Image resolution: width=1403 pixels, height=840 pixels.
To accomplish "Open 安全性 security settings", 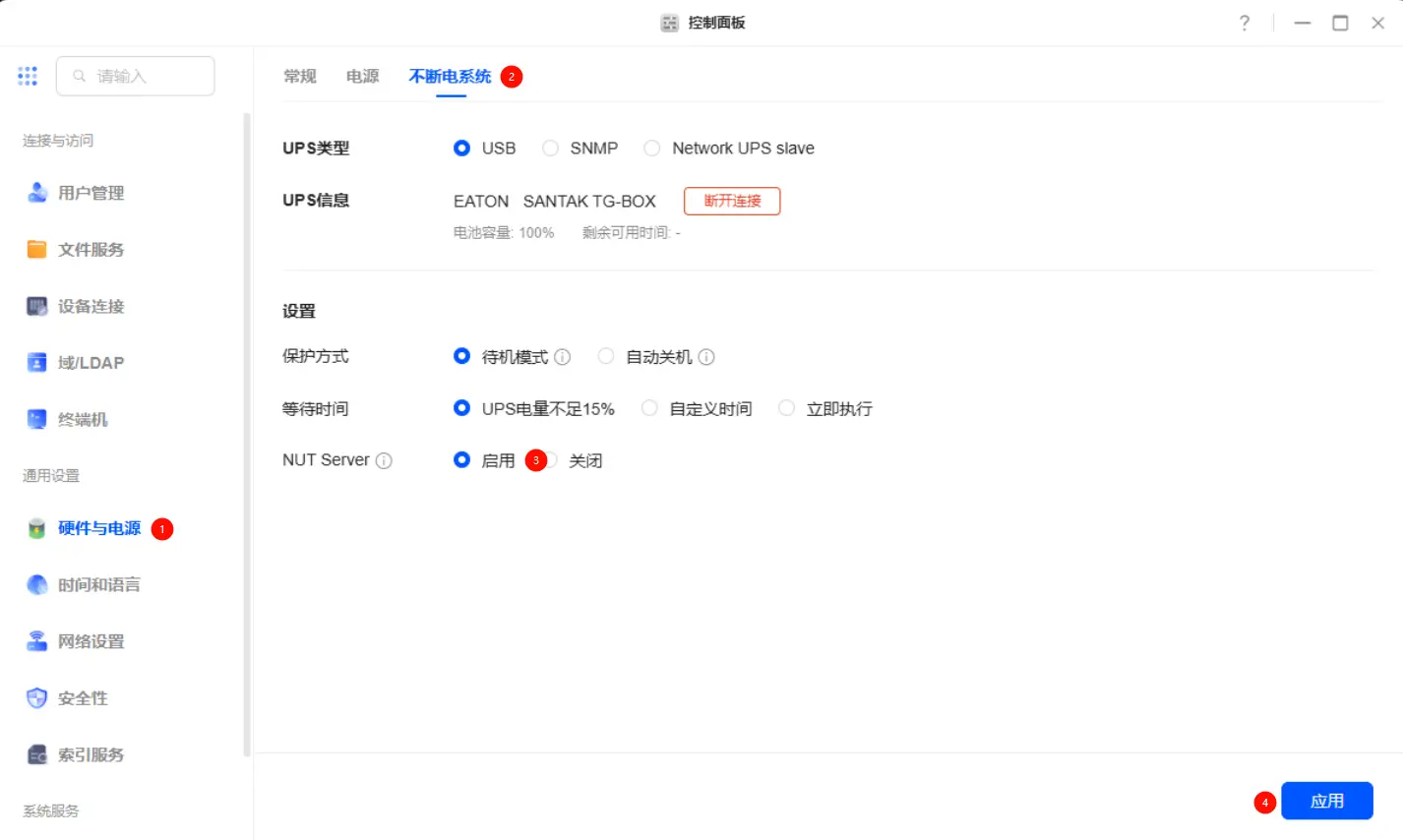I will click(83, 698).
